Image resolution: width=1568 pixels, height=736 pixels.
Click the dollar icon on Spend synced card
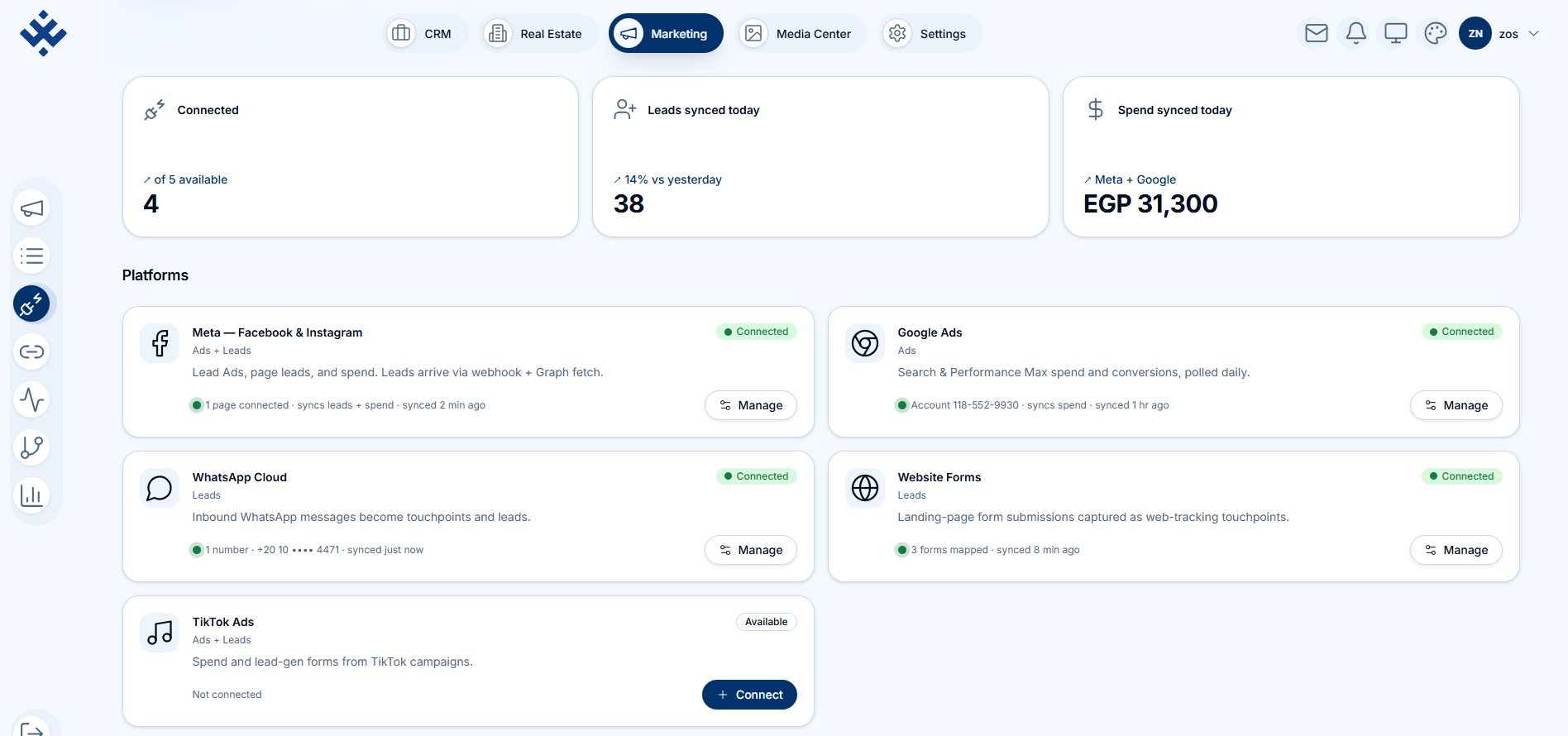point(1096,110)
